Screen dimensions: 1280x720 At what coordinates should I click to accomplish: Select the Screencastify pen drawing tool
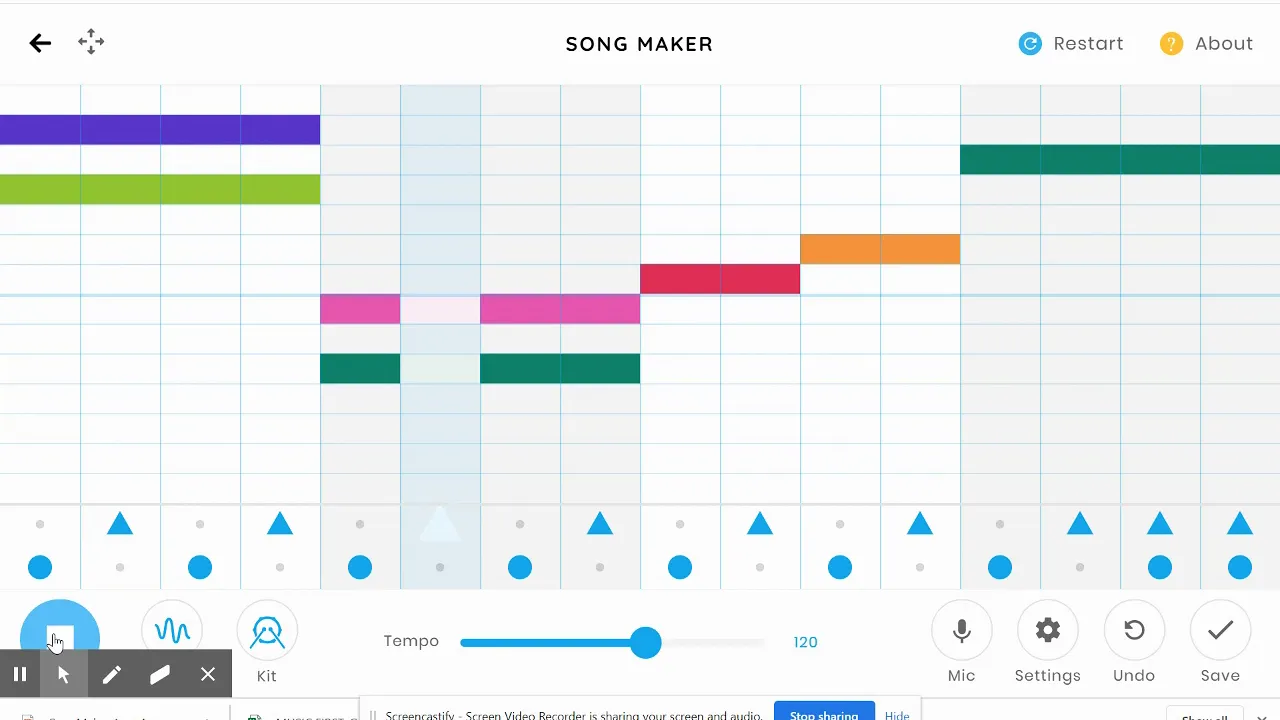(x=111, y=674)
